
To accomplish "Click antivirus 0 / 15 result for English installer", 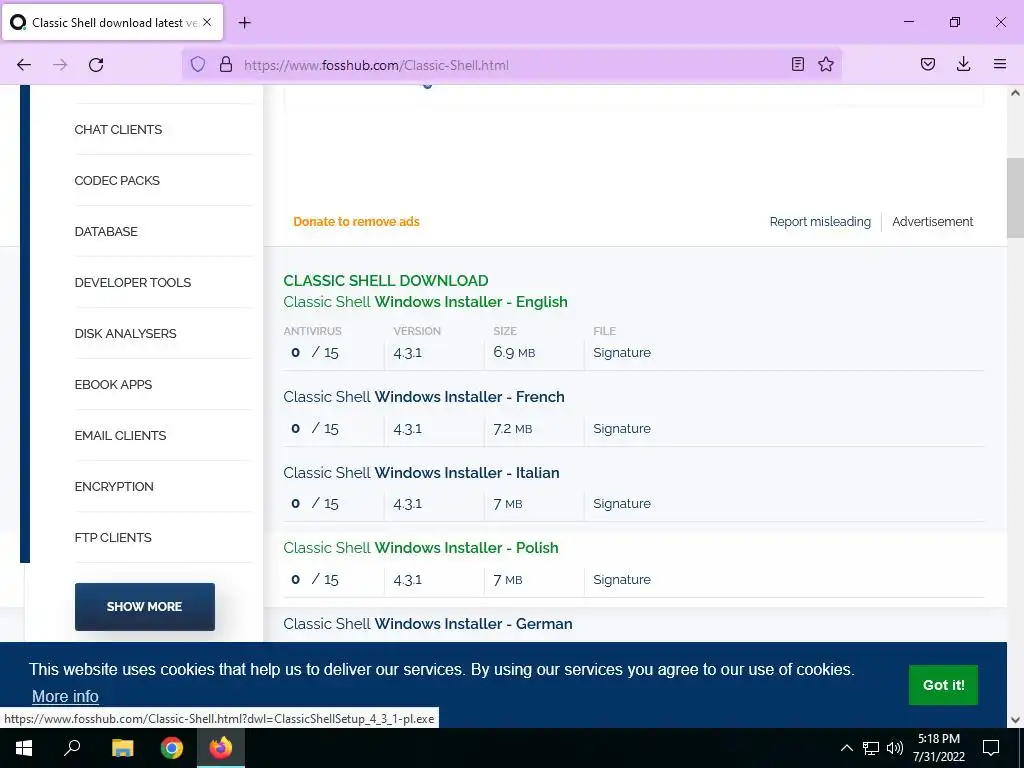I will coord(315,353).
